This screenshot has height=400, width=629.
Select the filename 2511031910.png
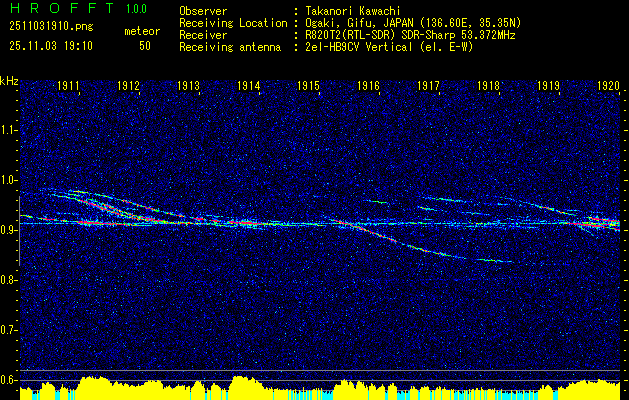point(51,26)
